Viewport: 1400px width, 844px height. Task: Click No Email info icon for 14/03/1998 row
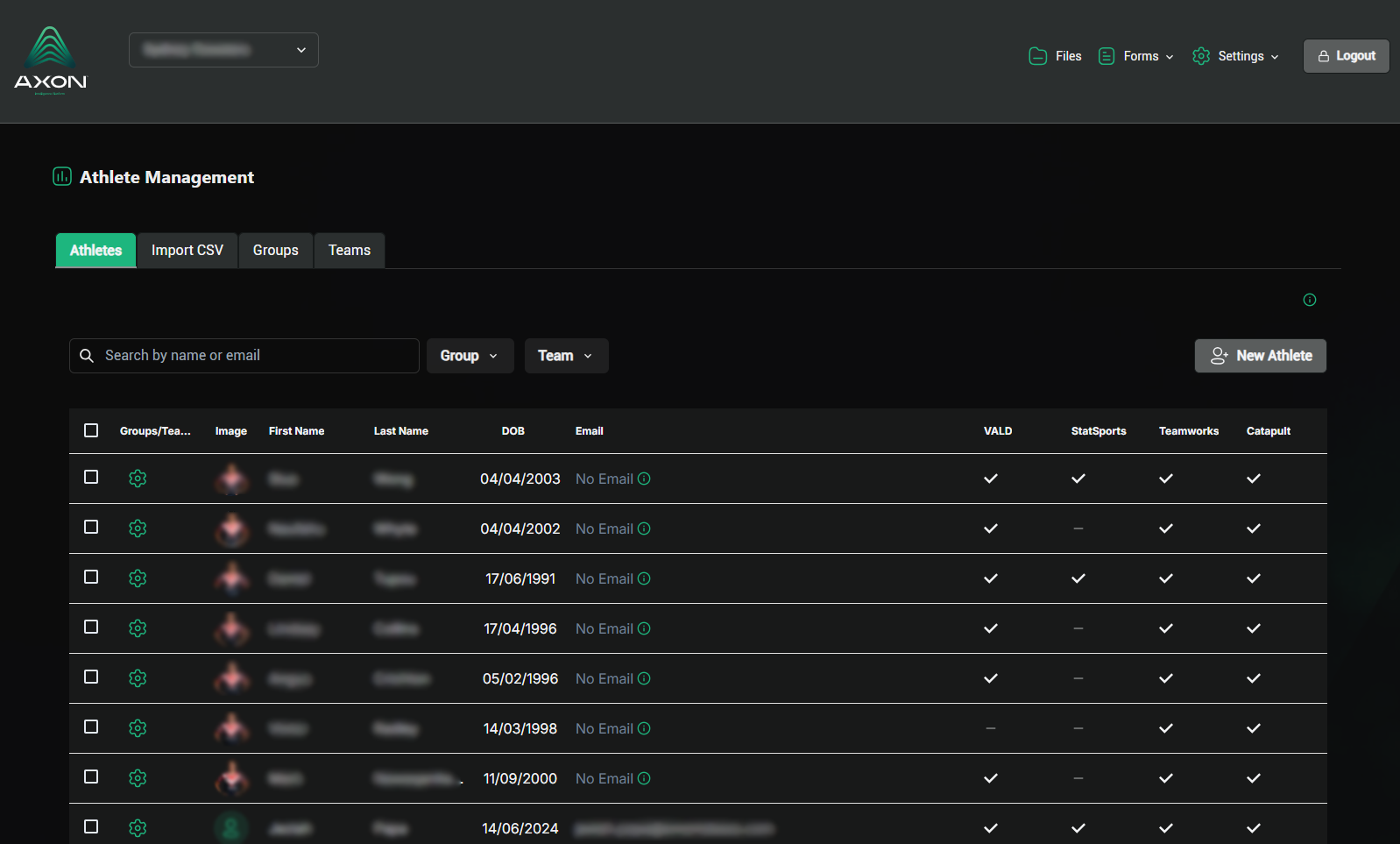tap(644, 728)
